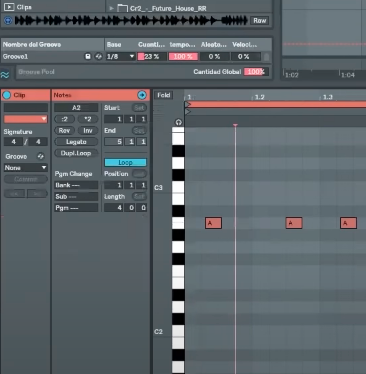Image resolution: width=366 pixels, height=374 pixels.
Task: Click the Groove1 hot-swap icon
Action: click(98, 56)
